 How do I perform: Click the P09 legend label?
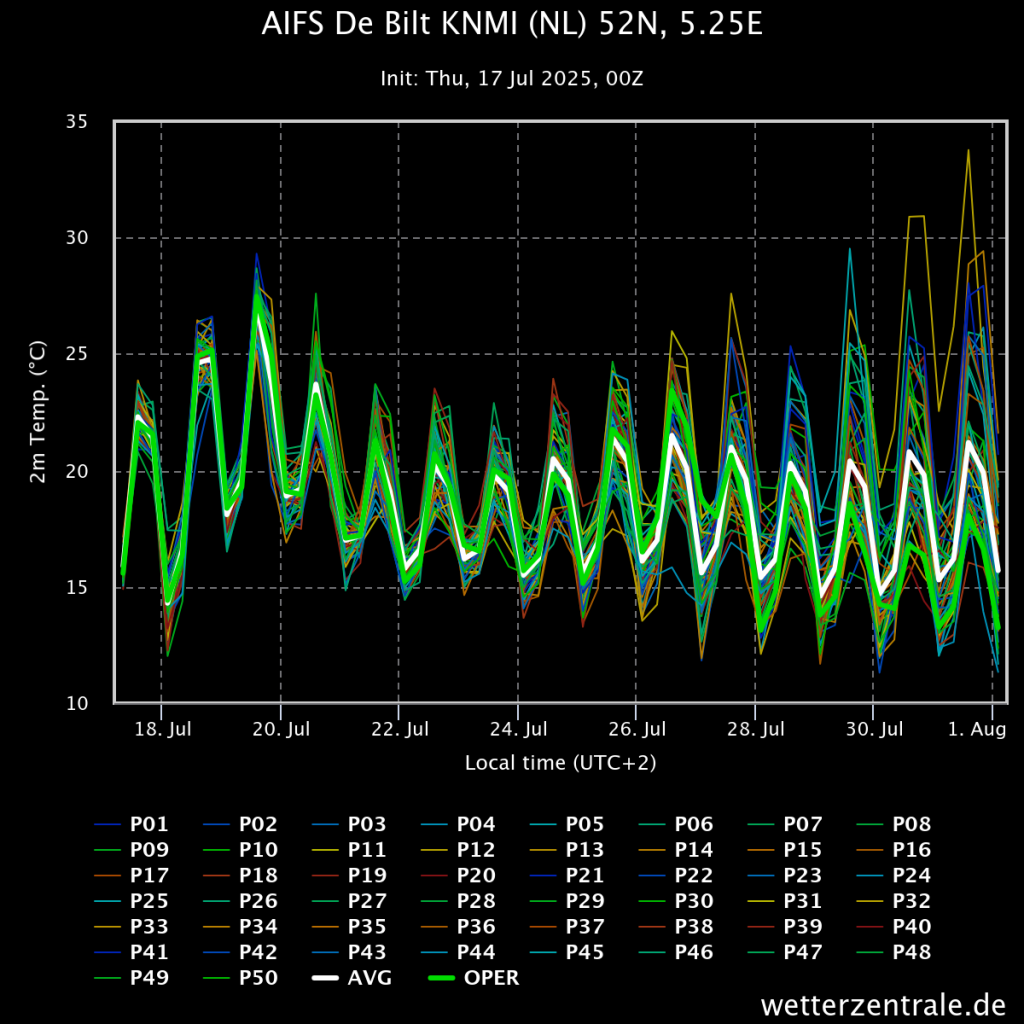(150, 850)
